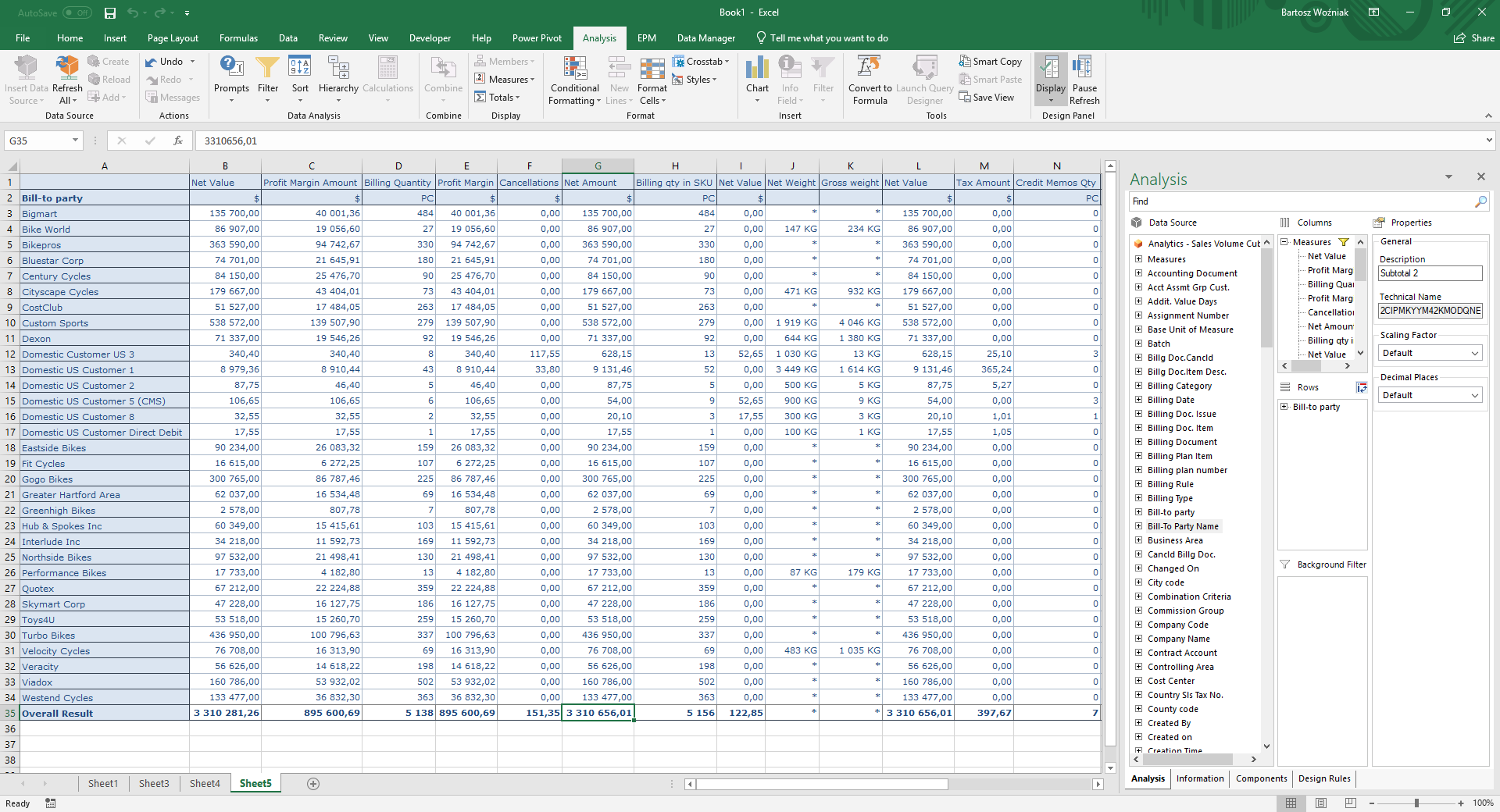Click the Smart Copy icon
The height and width of the screenshot is (812, 1500).
(990, 61)
